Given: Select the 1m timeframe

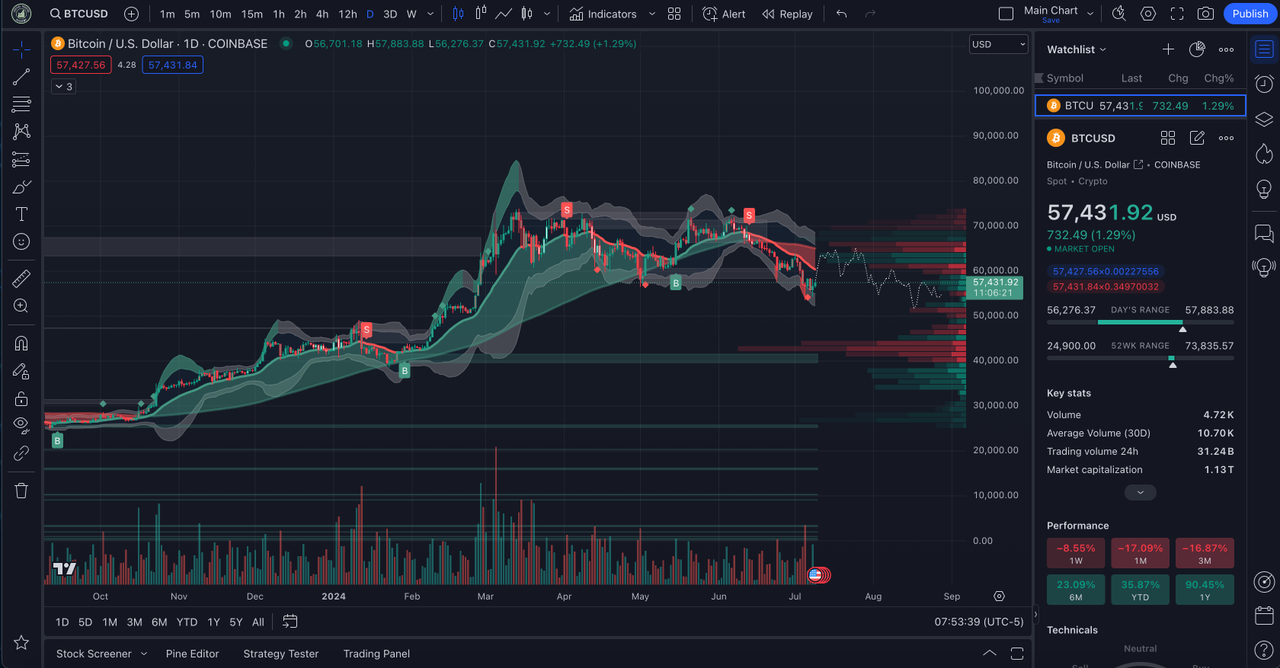Looking at the screenshot, I should coord(167,14).
